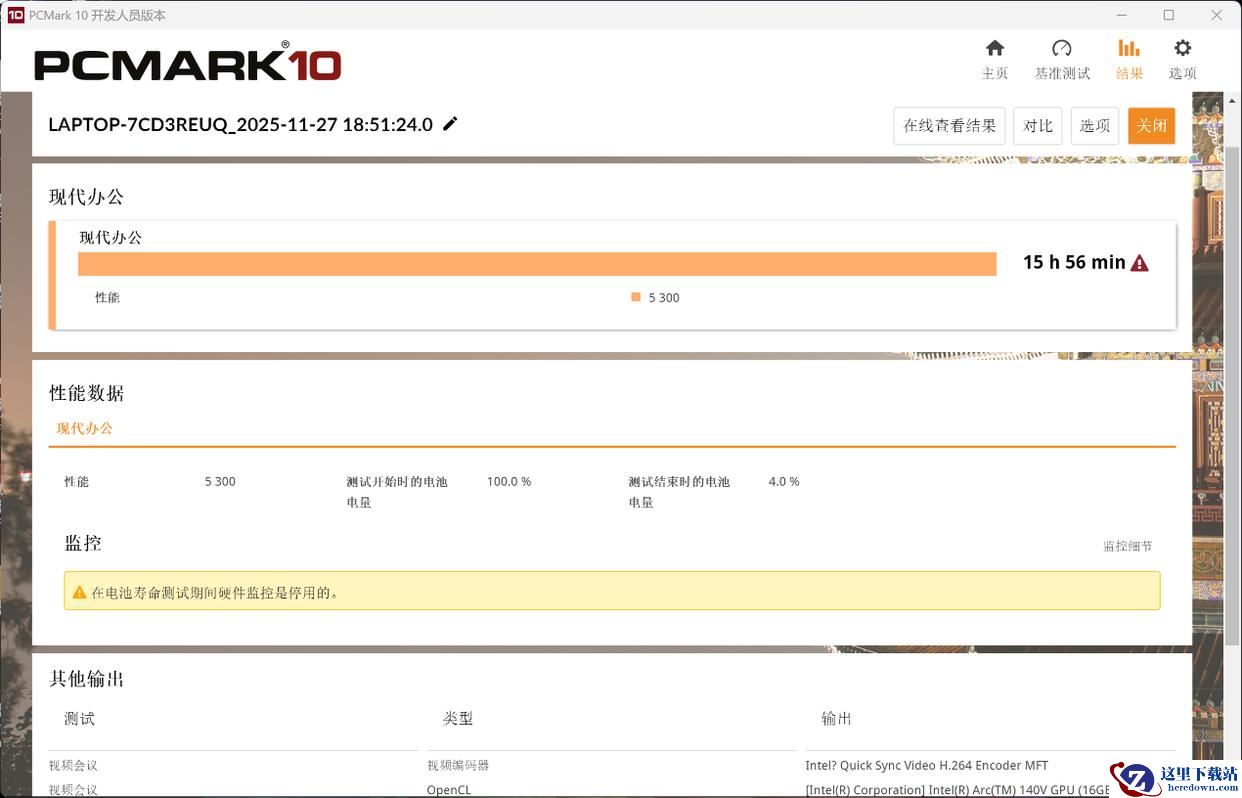Click the 选项 button next to 对比
Screen dimensions: 1242x798
tap(1094, 126)
